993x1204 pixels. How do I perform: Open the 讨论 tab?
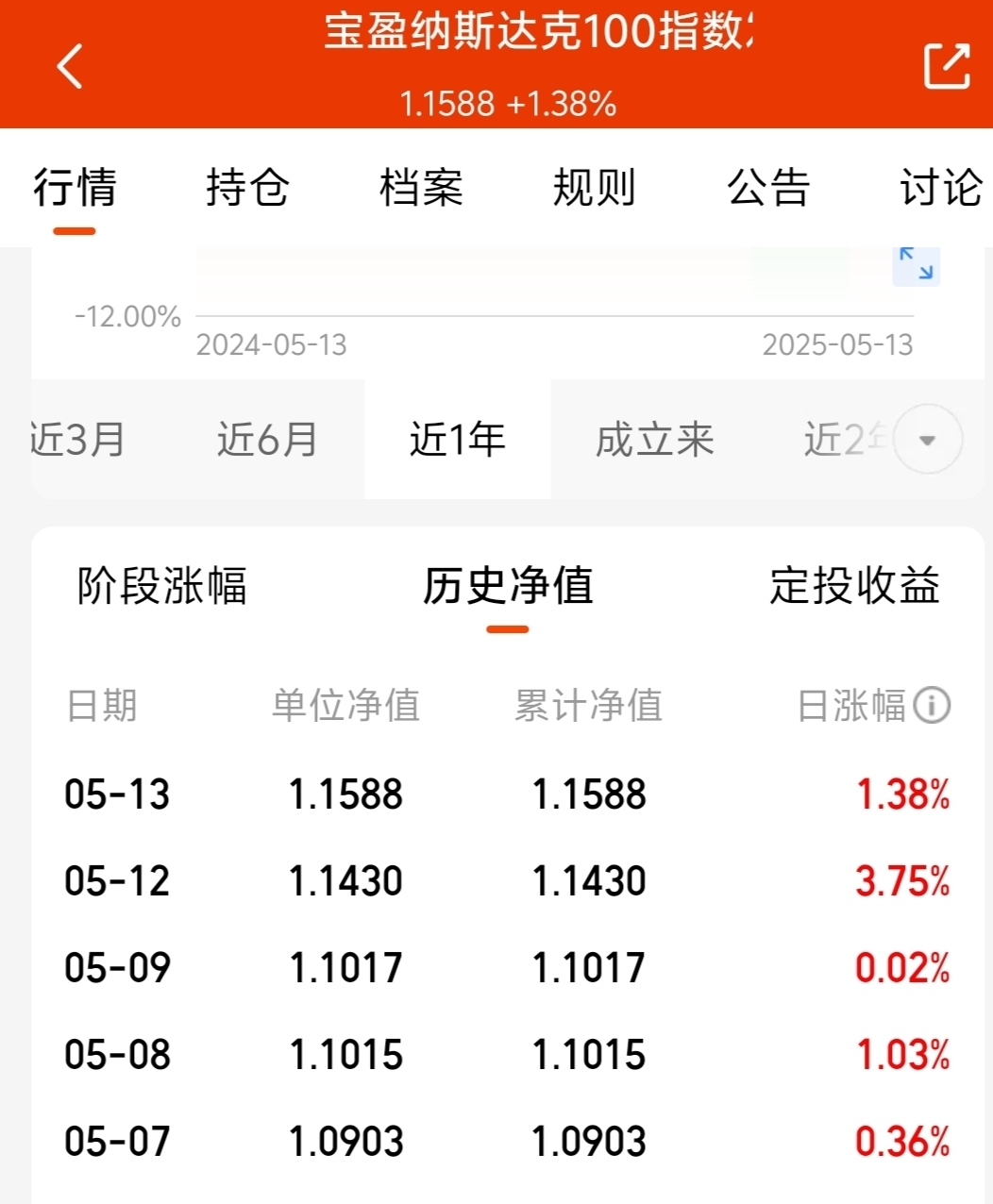tap(941, 187)
